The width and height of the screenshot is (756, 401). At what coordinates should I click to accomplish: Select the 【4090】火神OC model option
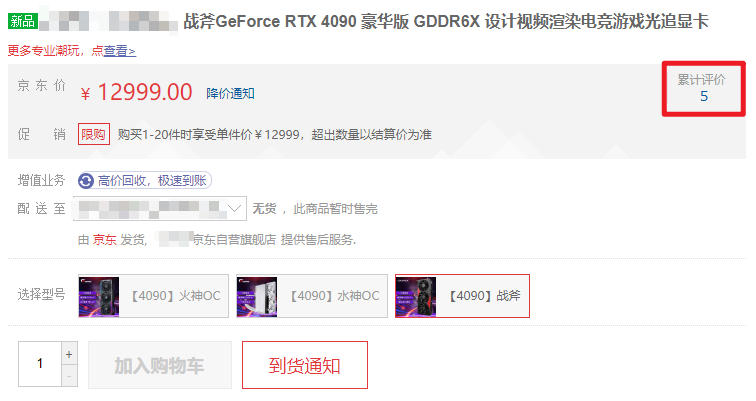point(153,296)
